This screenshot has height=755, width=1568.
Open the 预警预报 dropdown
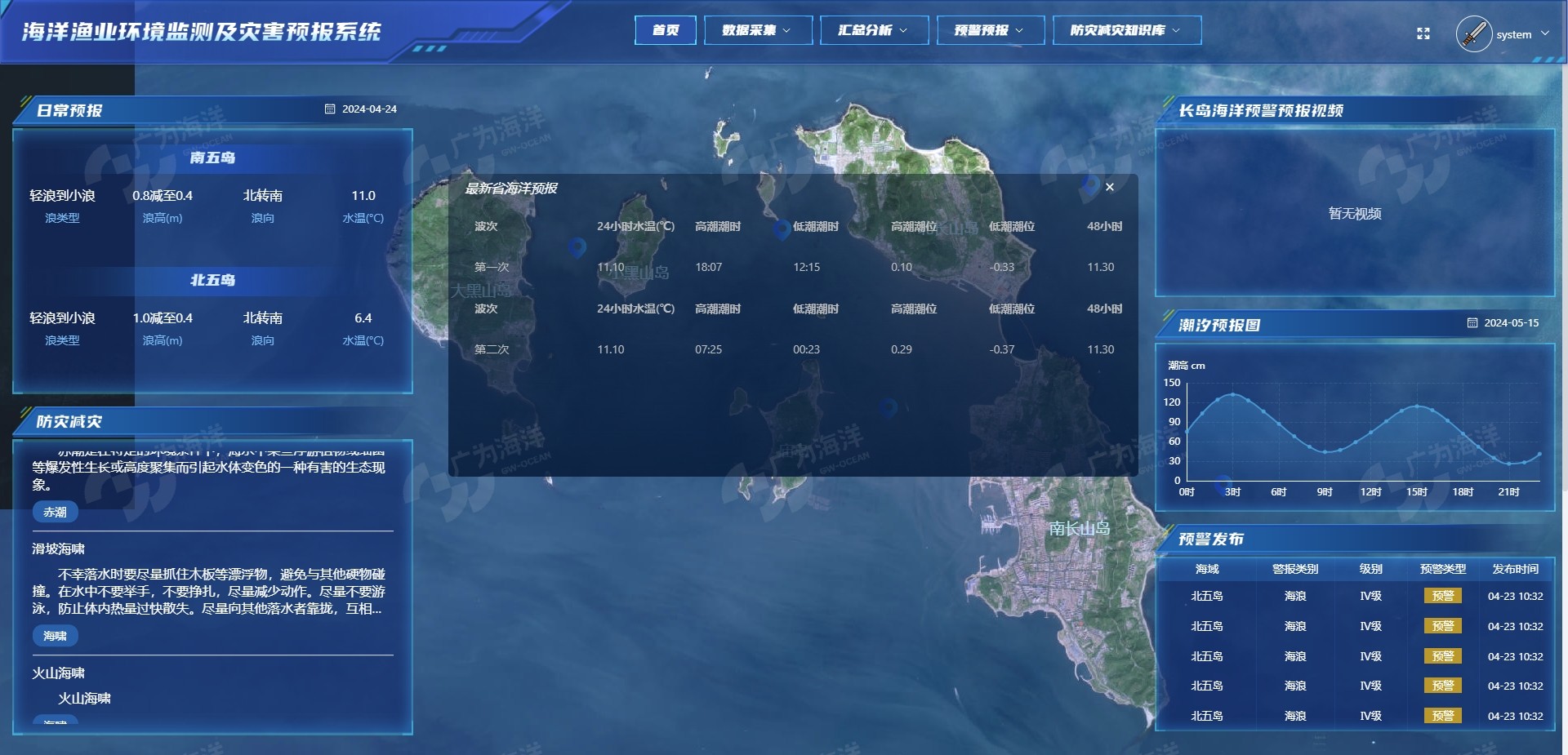click(991, 30)
